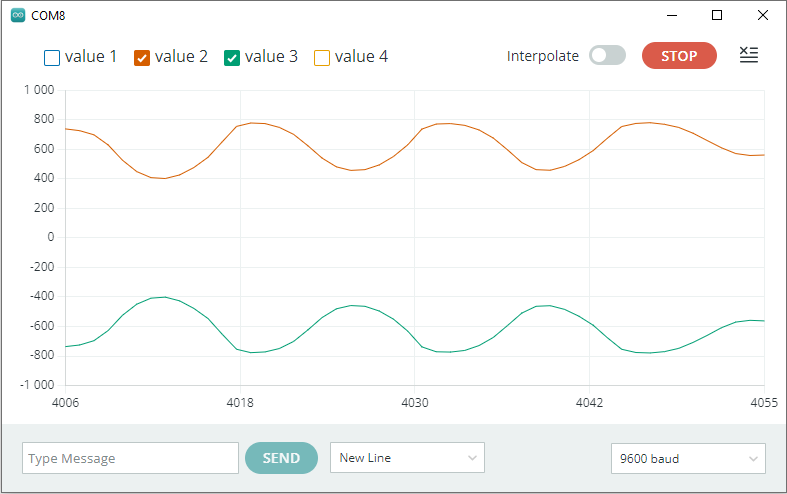
Task: Click the 4042 x-axis label
Action: [x=589, y=403]
